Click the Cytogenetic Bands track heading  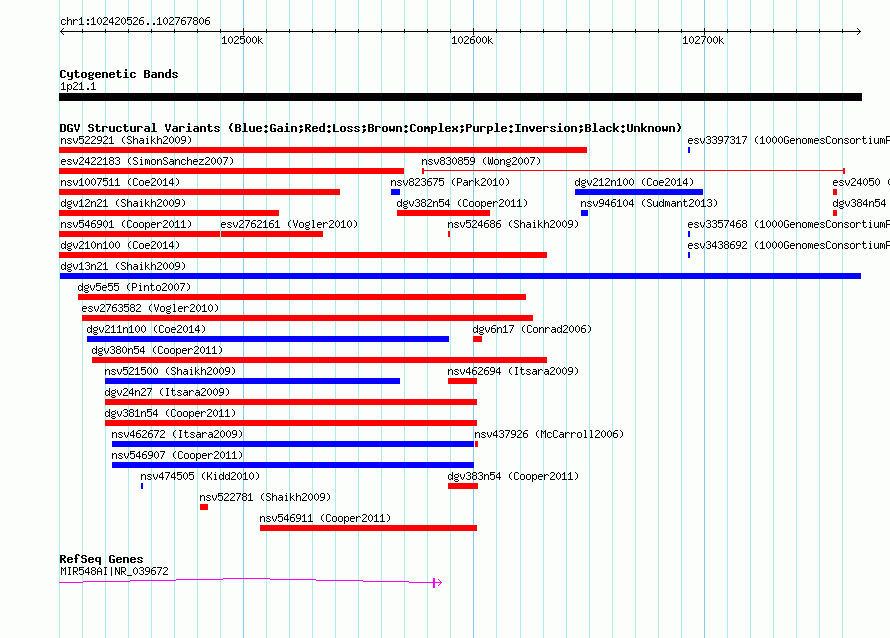119,74
